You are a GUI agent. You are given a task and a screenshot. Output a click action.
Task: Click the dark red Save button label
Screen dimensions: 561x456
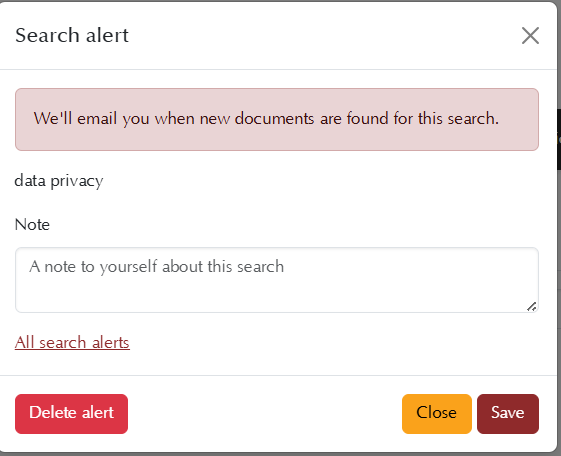[x=508, y=412]
